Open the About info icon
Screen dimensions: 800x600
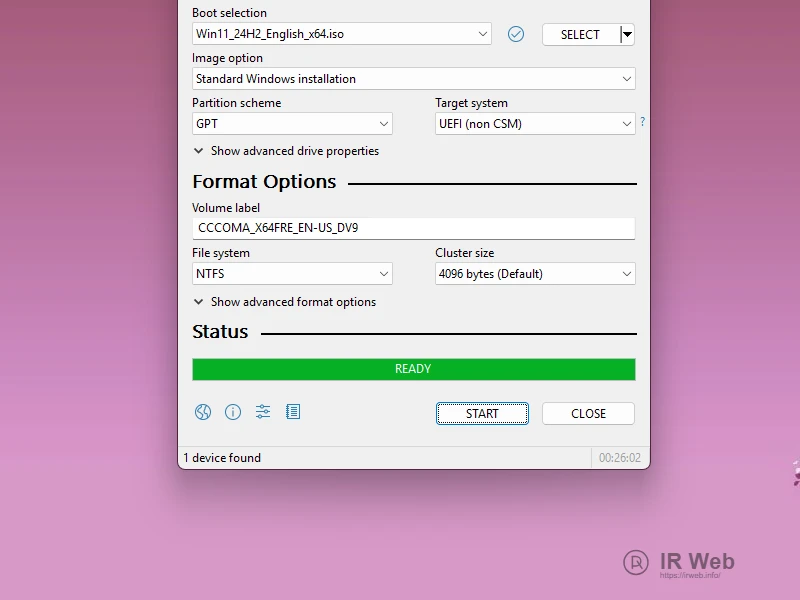pos(233,412)
